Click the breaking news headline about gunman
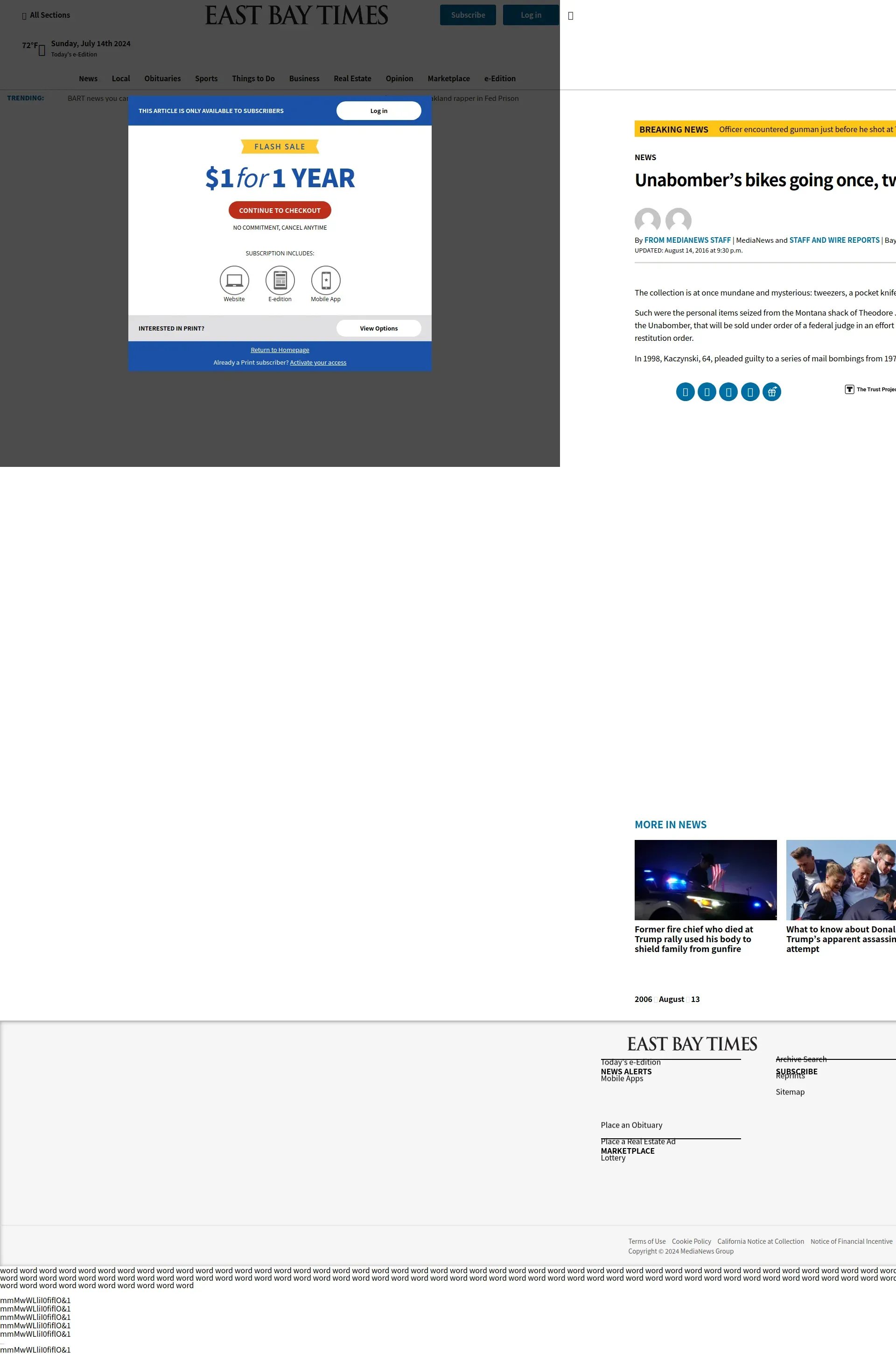896x1354 pixels. pyautogui.click(x=807, y=130)
